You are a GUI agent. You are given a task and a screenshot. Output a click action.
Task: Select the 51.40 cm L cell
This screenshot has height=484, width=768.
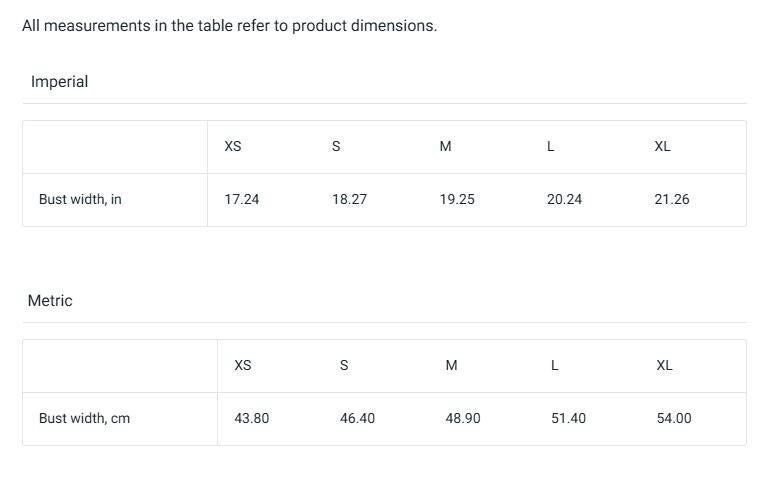tap(568, 419)
